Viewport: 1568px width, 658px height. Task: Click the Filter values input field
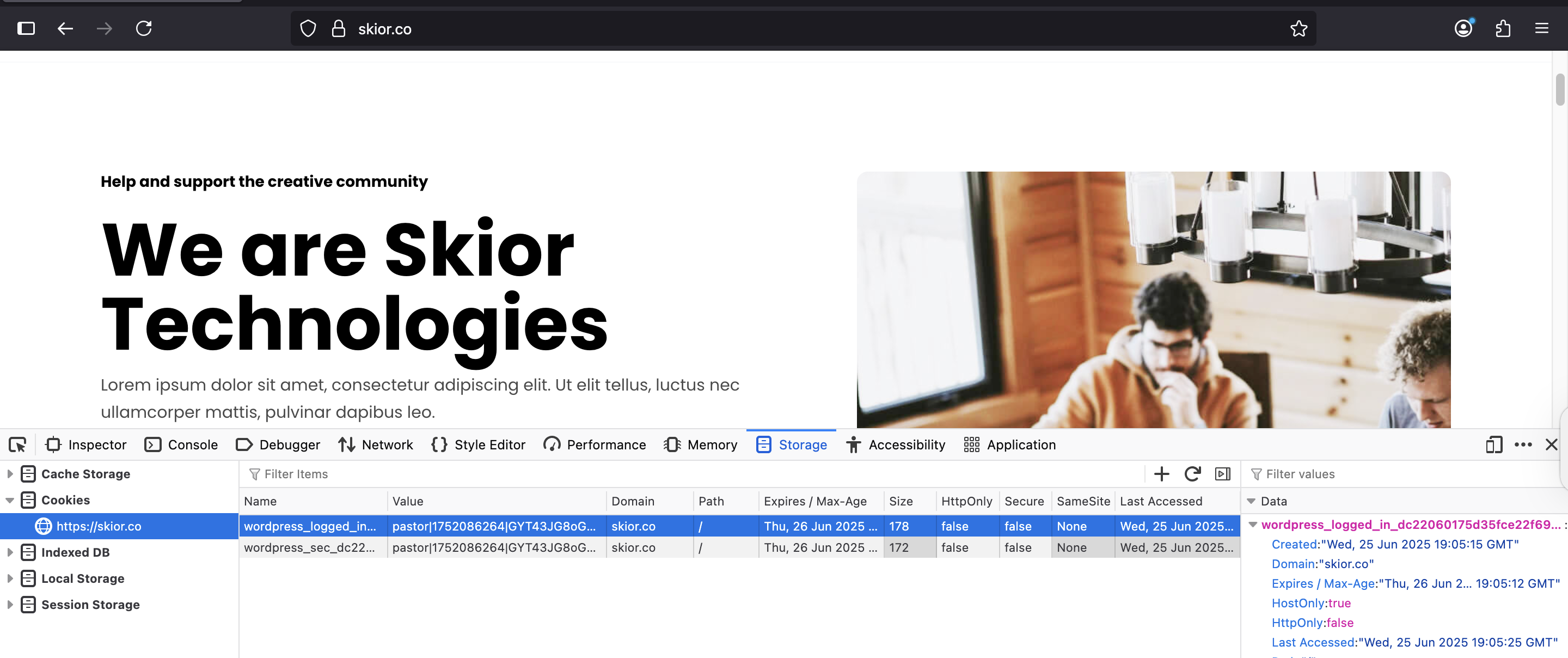1406,474
